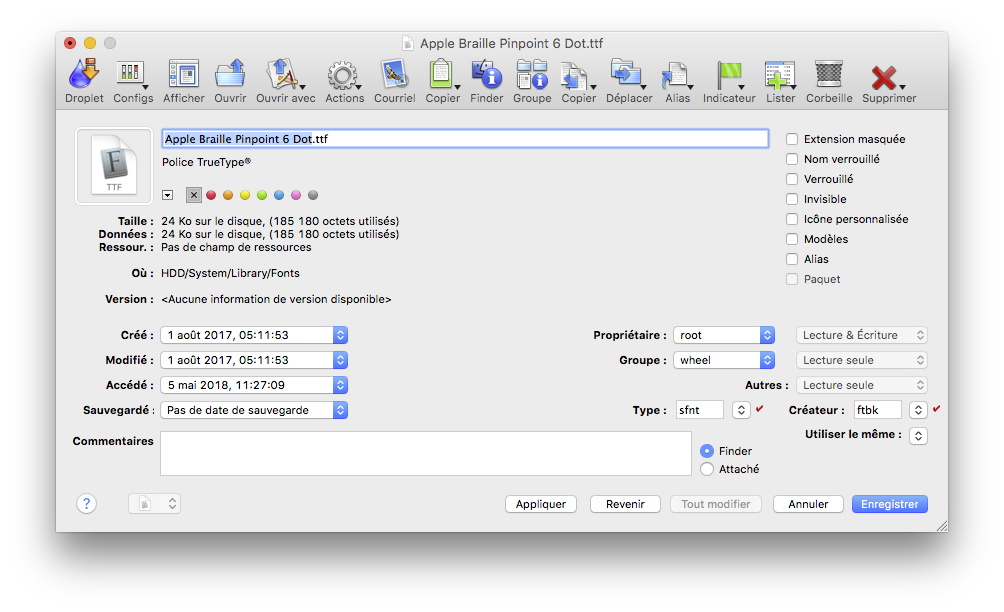Enable the Nom verrouillé checkbox
Screen dimensions: 1004x612
point(792,159)
